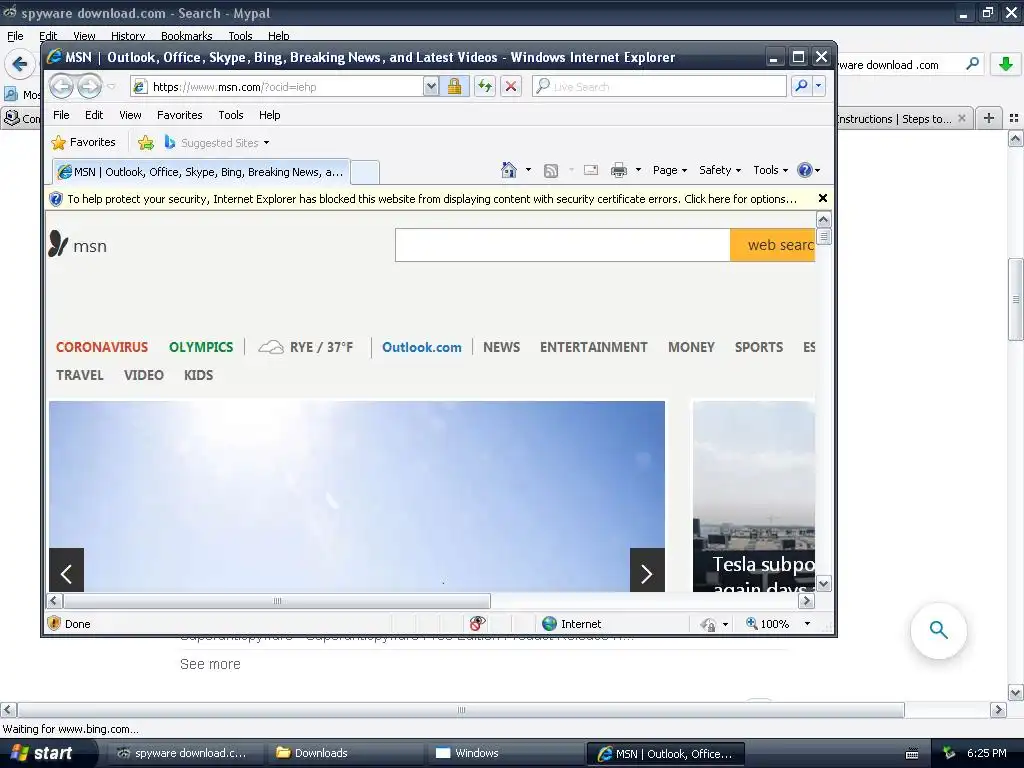Click the Print icon in command bar
The width and height of the screenshot is (1024, 768).
pos(618,170)
